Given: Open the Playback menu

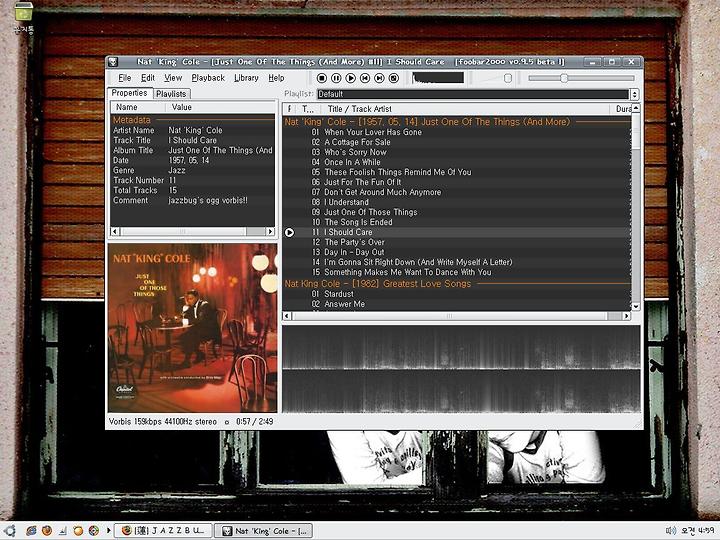Looking at the screenshot, I should tap(208, 78).
